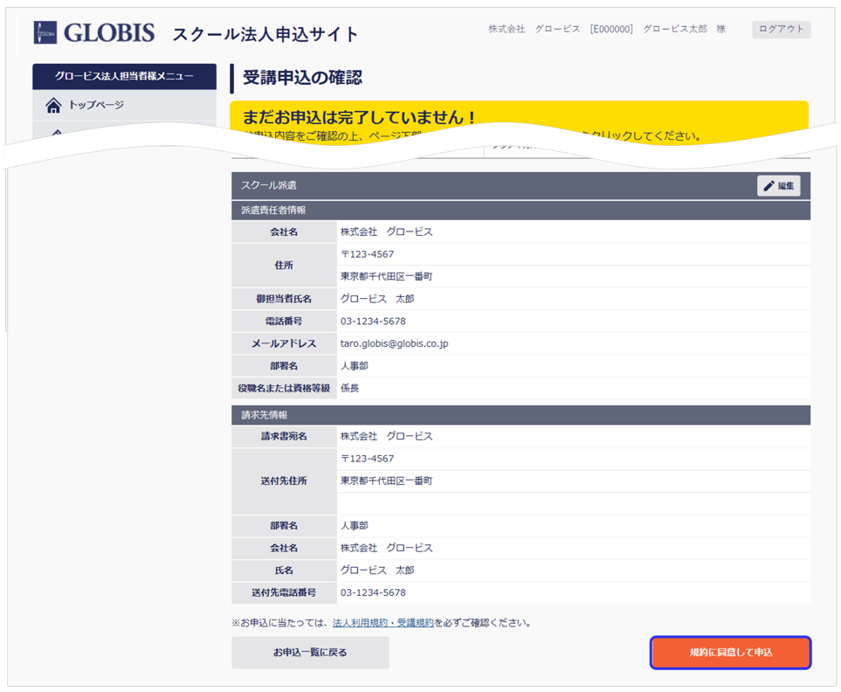Click the 電話番号 label under 派遣責任者情報
This screenshot has width=841, height=692.
[284, 321]
